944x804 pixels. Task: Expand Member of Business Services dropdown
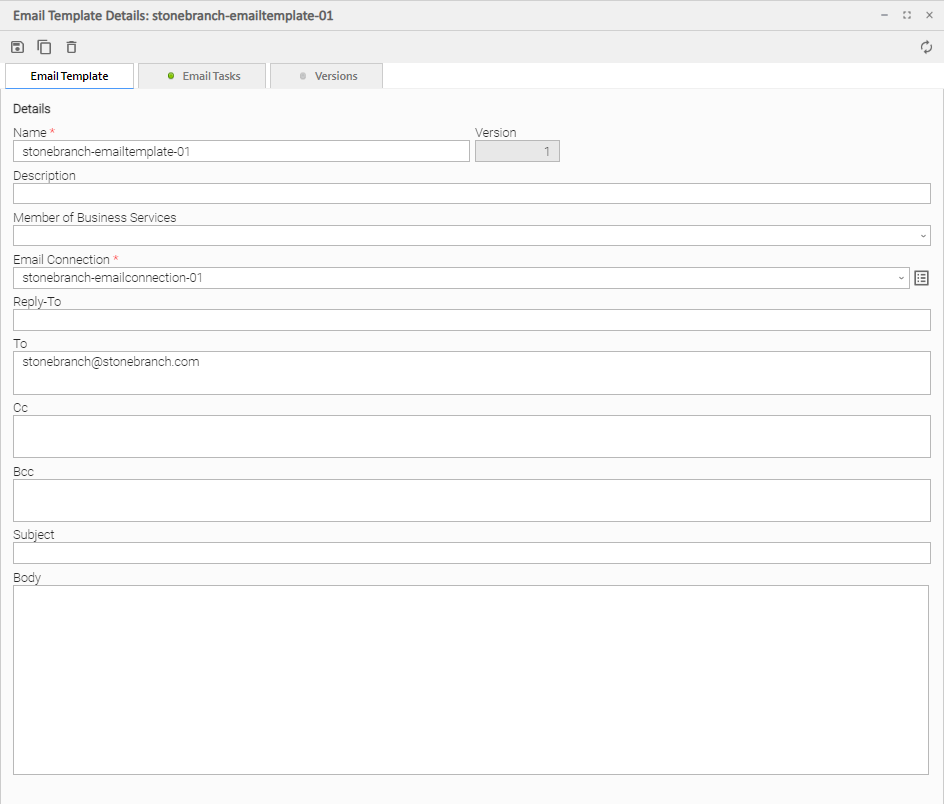coord(922,236)
